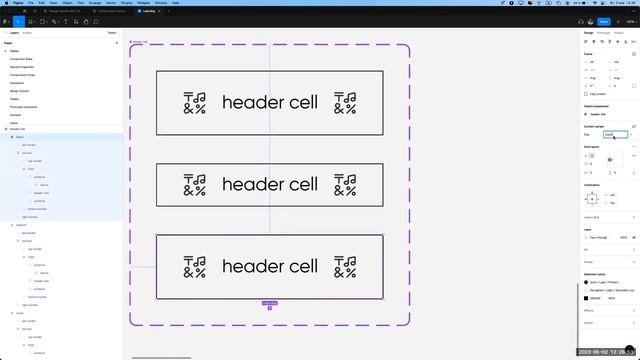
Task: Collapse the Small variant layer
Action: [12, 137]
